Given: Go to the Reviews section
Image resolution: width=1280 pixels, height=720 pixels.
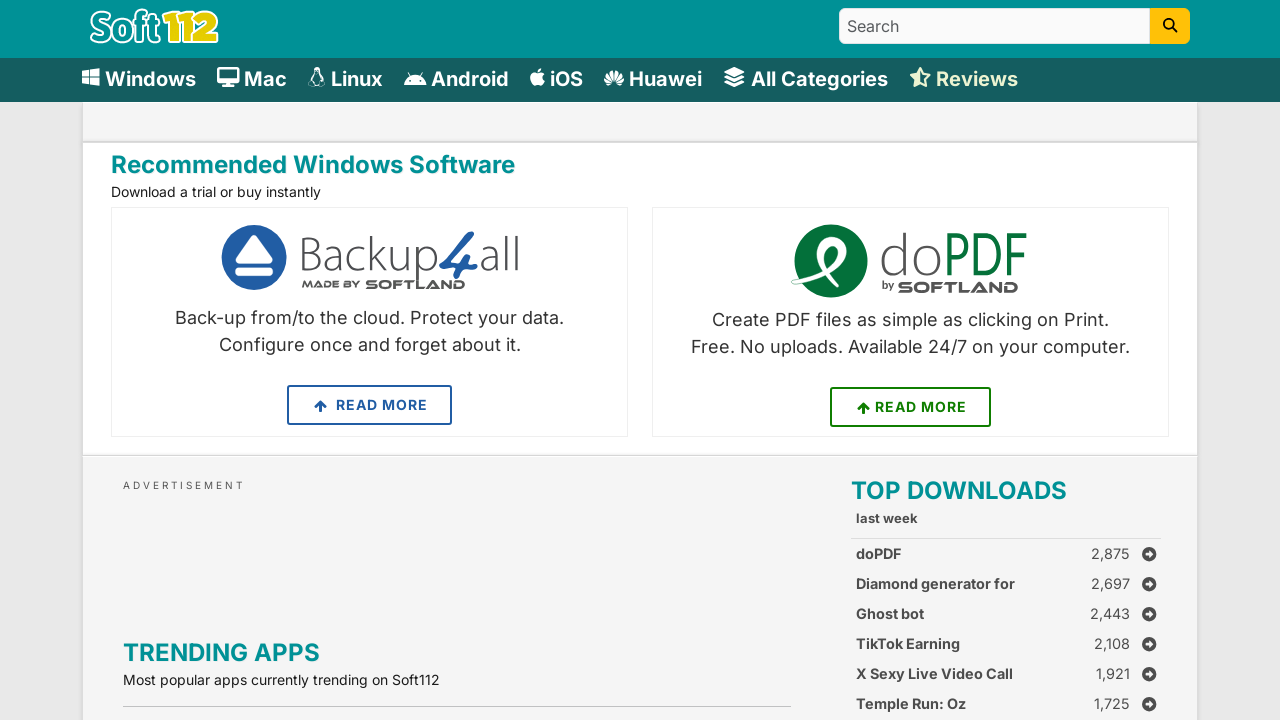Looking at the screenshot, I should coord(964,79).
